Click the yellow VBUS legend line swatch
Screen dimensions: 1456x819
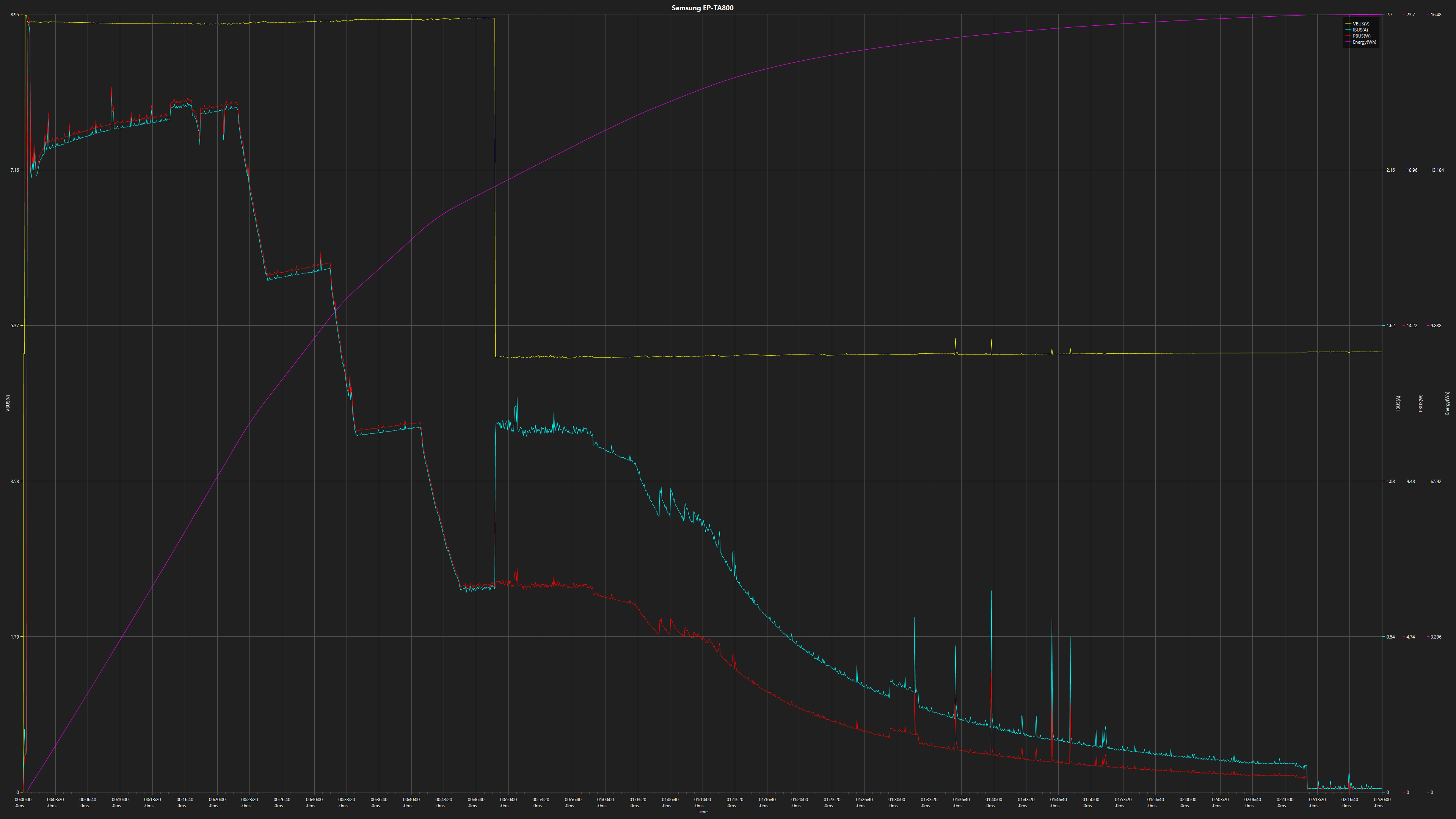coord(1349,24)
